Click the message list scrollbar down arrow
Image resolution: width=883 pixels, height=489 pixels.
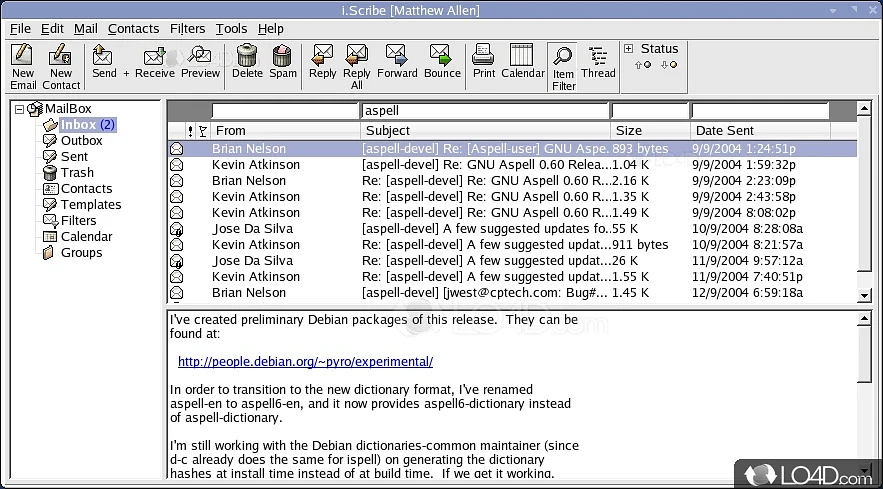click(x=865, y=296)
